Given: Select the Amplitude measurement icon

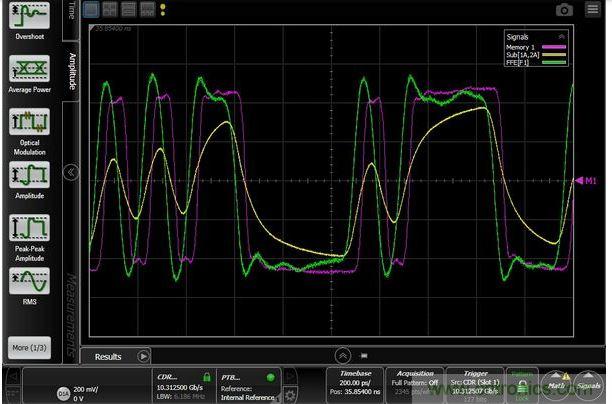Looking at the screenshot, I should (x=29, y=178).
